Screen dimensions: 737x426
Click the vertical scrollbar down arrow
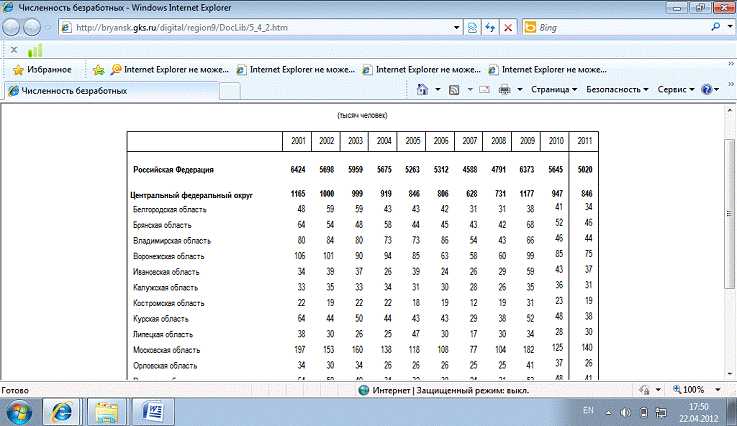(729, 373)
